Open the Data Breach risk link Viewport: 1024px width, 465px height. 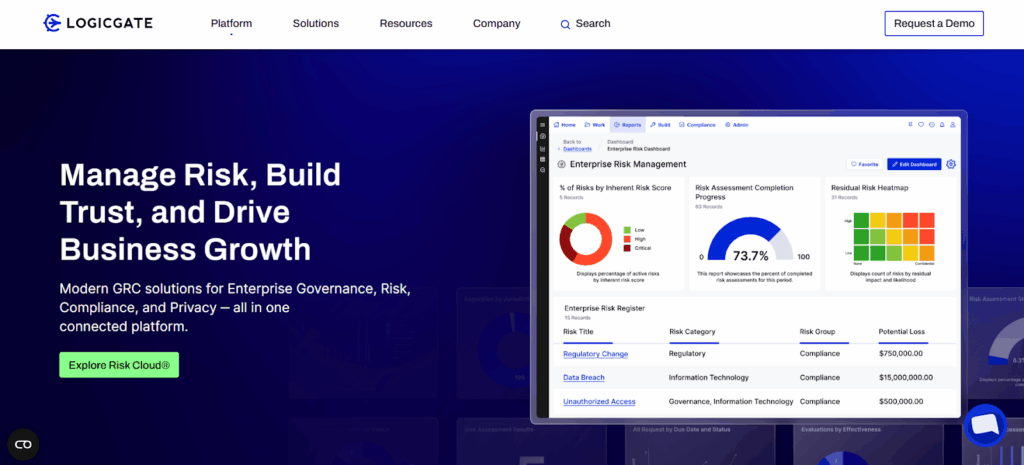pos(584,377)
